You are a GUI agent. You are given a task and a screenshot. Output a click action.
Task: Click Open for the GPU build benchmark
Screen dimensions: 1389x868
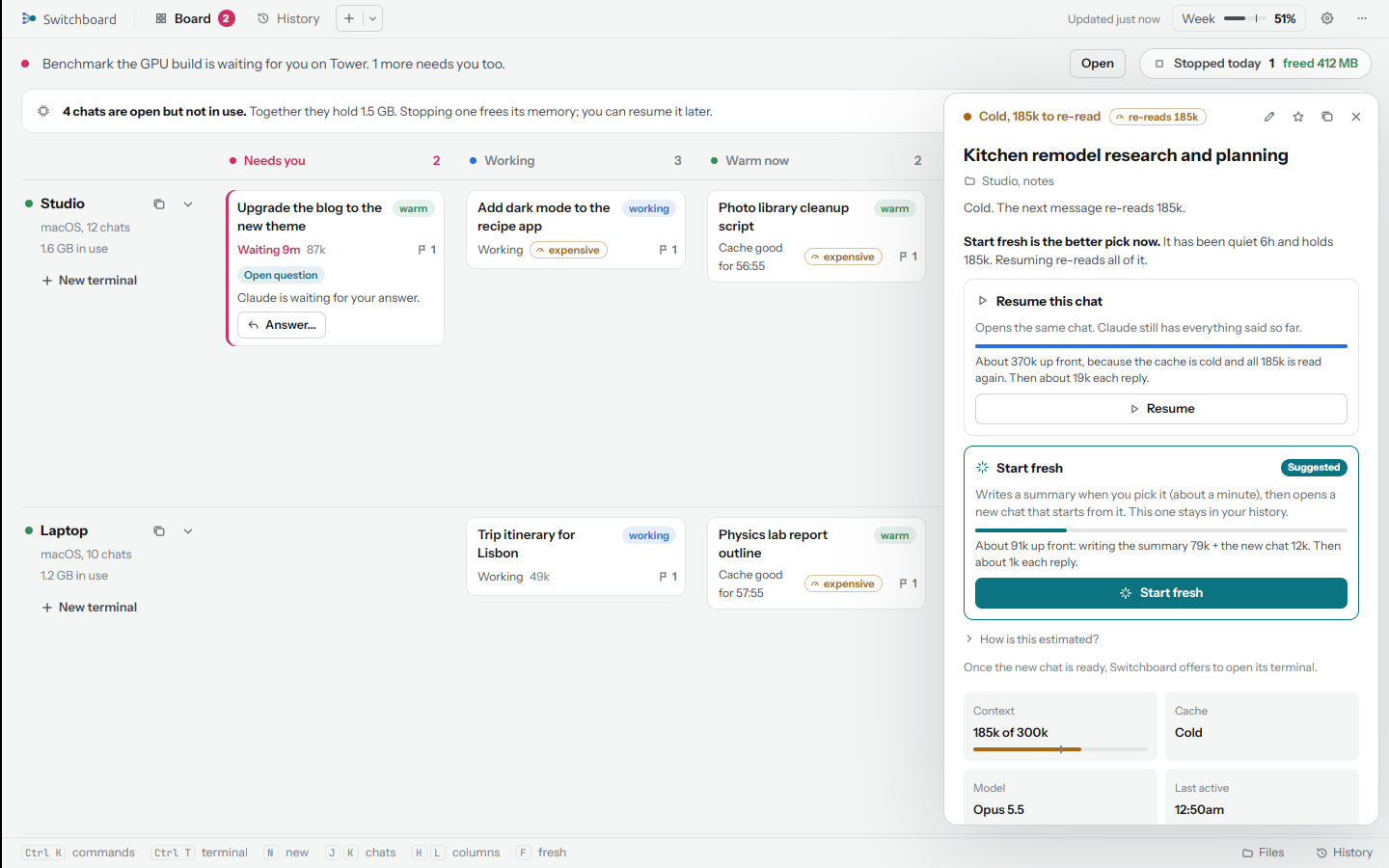point(1097,64)
